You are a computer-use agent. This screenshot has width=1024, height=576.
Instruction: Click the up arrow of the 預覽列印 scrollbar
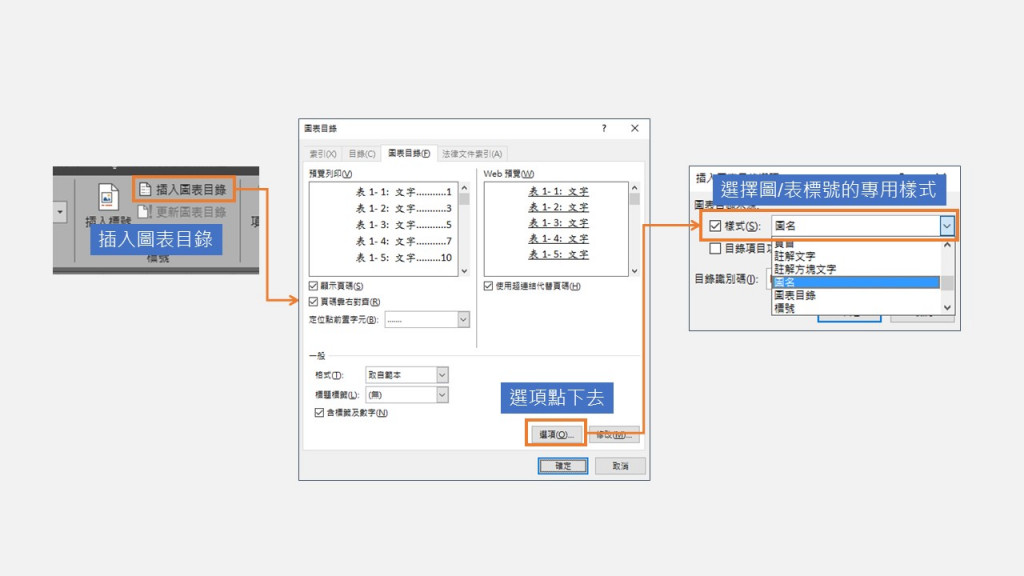tap(464, 188)
